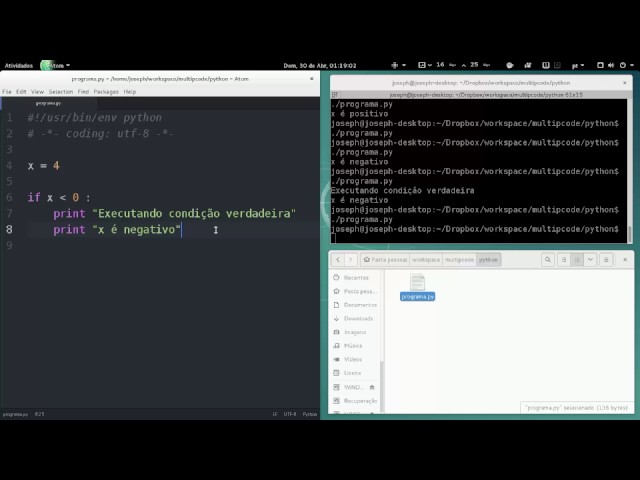Click the Python grammar selector in status bar
The image size is (640, 480).
point(310,414)
